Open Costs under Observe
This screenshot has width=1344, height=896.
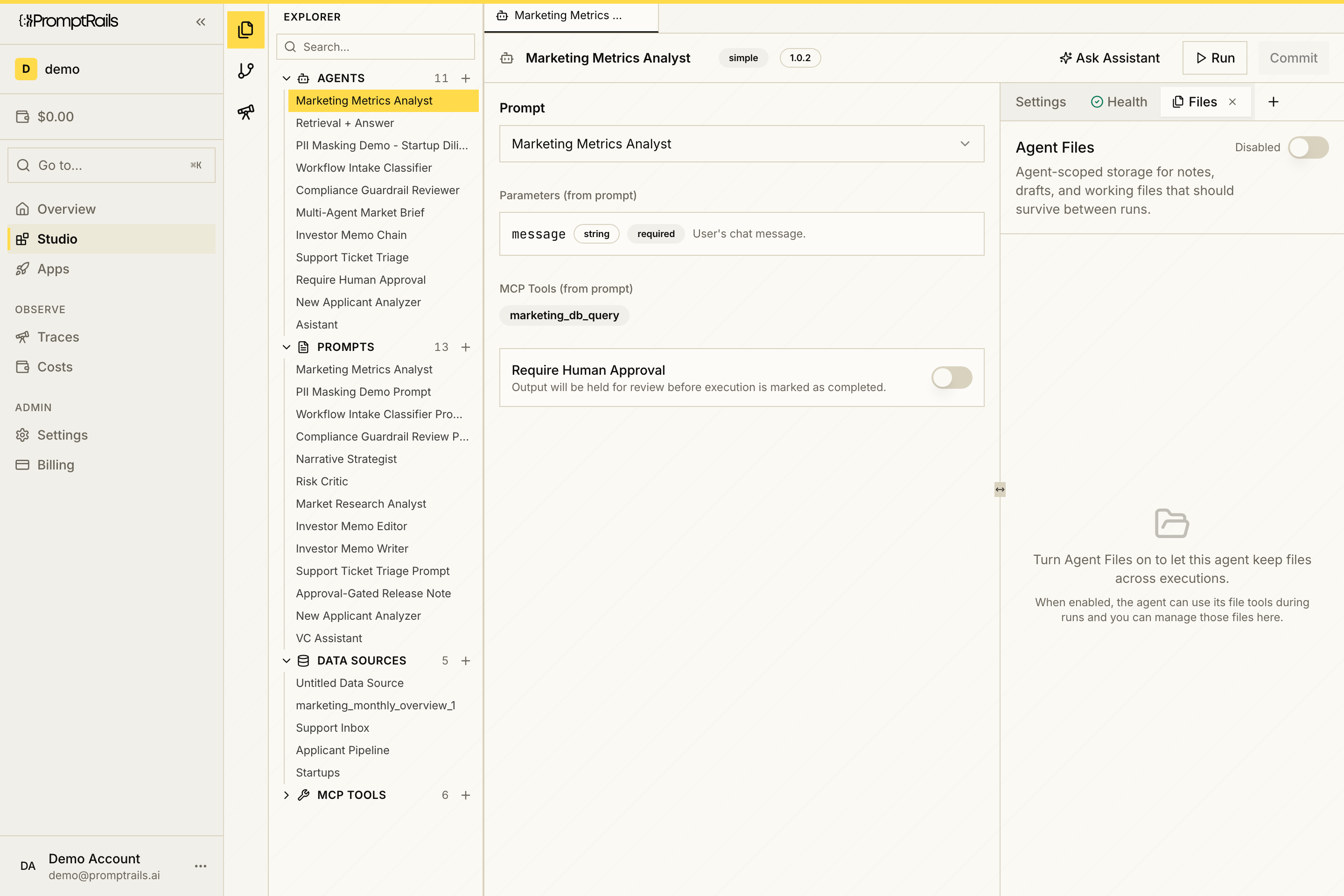coord(112,367)
